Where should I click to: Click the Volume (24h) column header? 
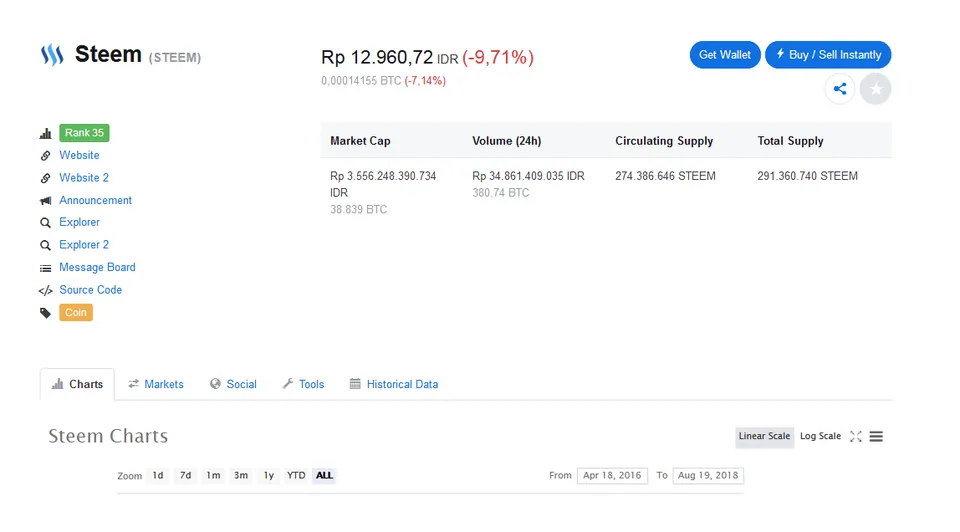(x=507, y=141)
